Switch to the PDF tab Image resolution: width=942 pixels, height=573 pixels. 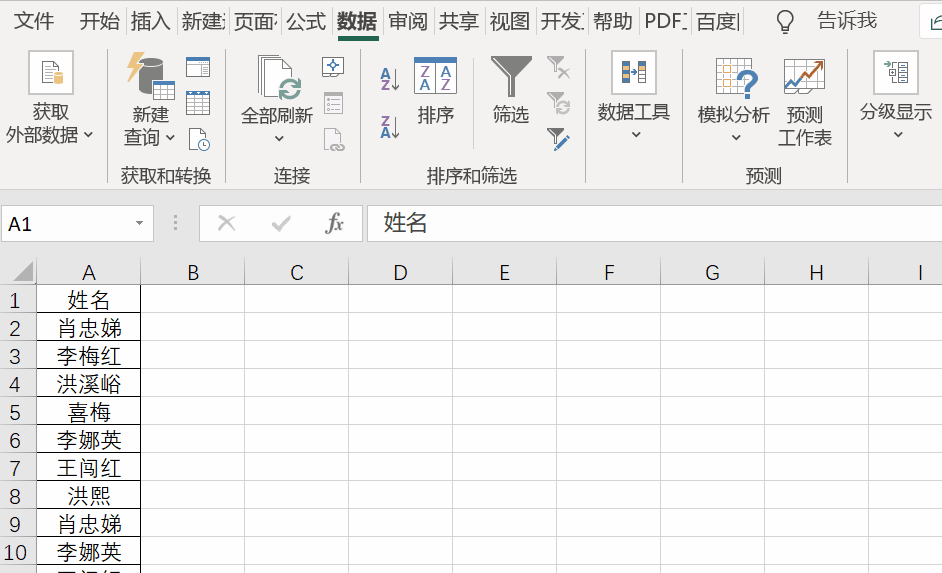[x=666, y=21]
